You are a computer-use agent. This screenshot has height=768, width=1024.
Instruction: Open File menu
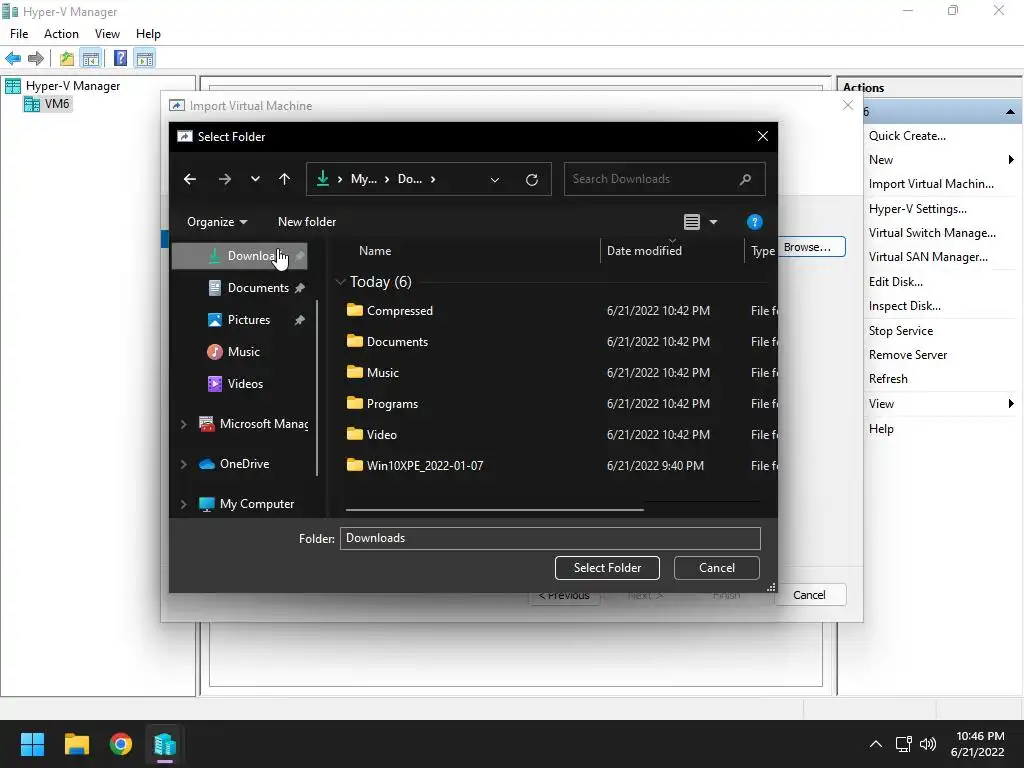coord(19,34)
